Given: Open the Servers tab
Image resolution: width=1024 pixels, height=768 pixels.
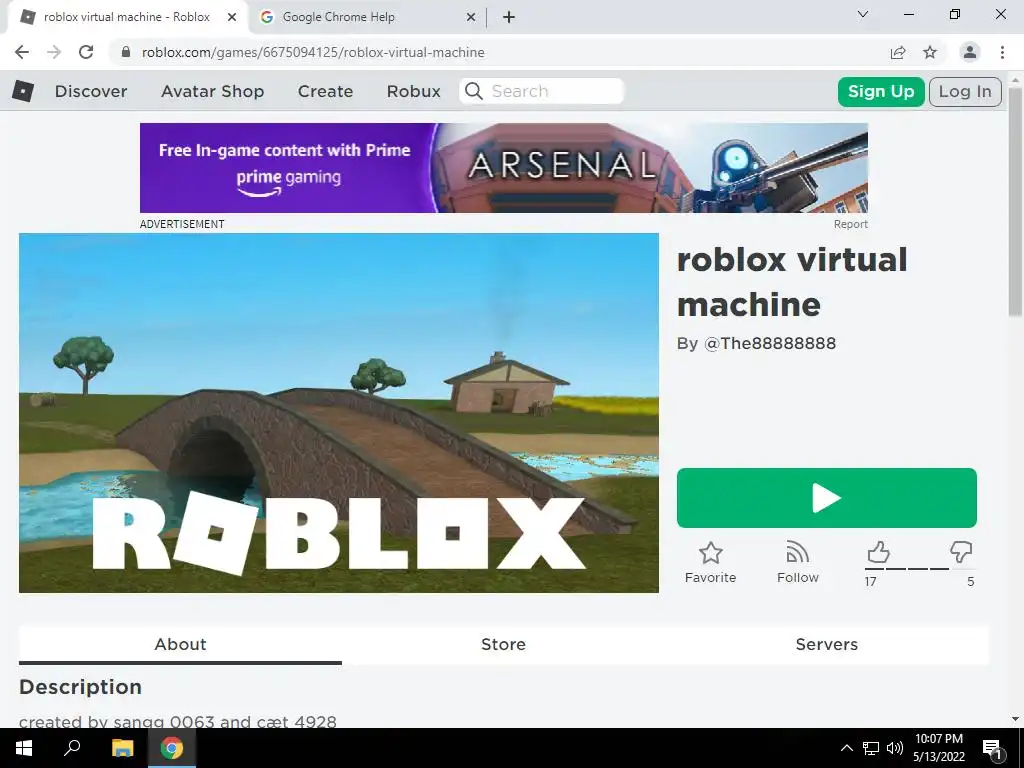Looking at the screenshot, I should point(827,644).
